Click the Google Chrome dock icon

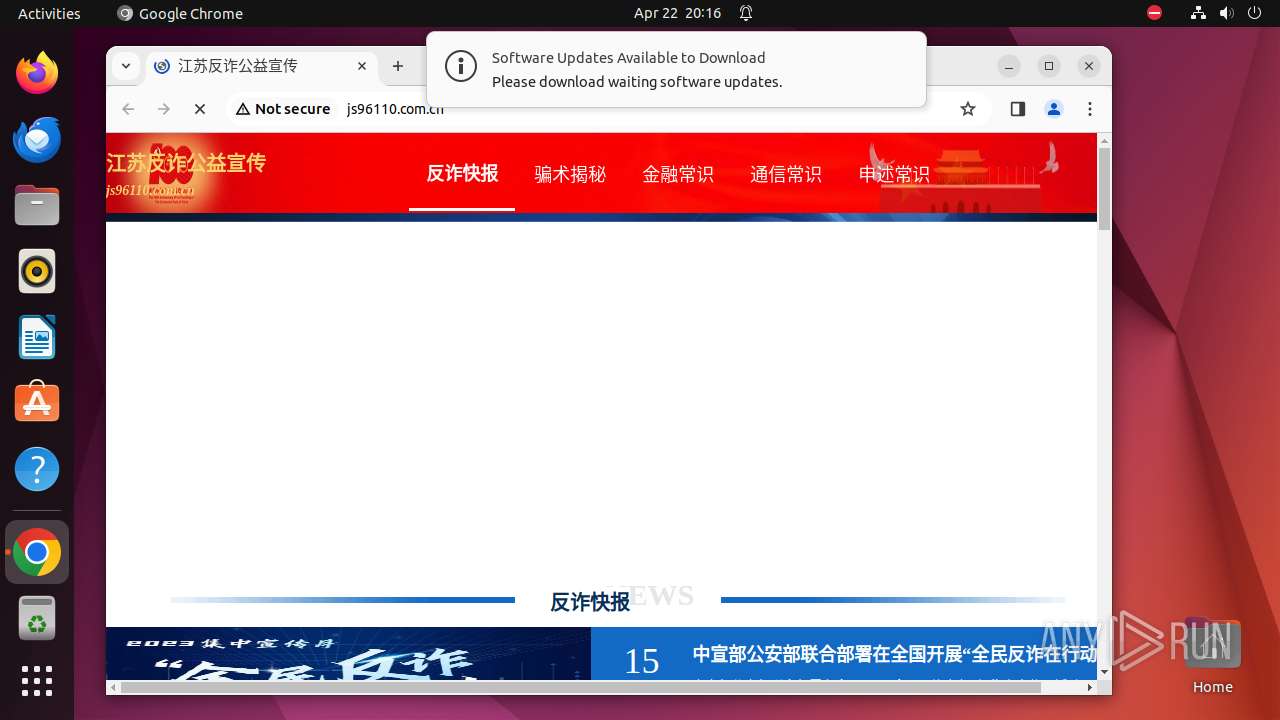37,552
